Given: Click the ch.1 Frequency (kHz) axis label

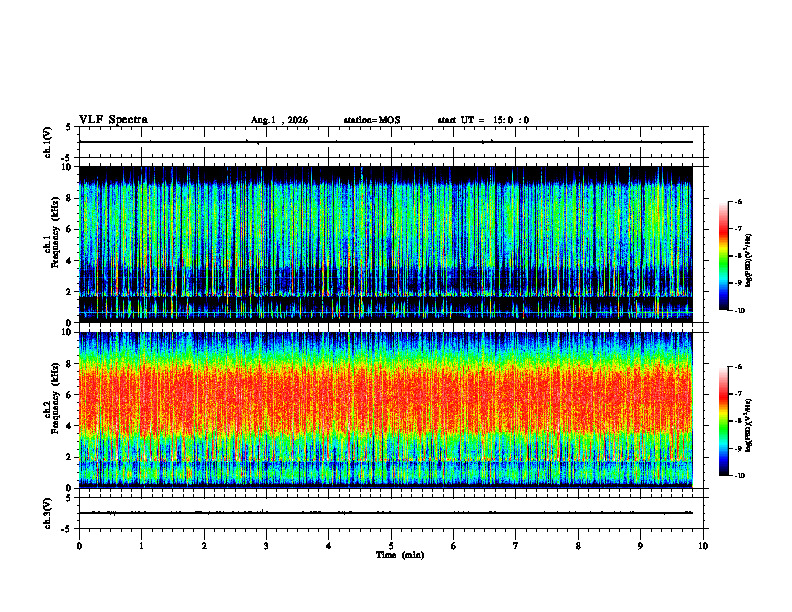Looking at the screenshot, I should [51, 244].
